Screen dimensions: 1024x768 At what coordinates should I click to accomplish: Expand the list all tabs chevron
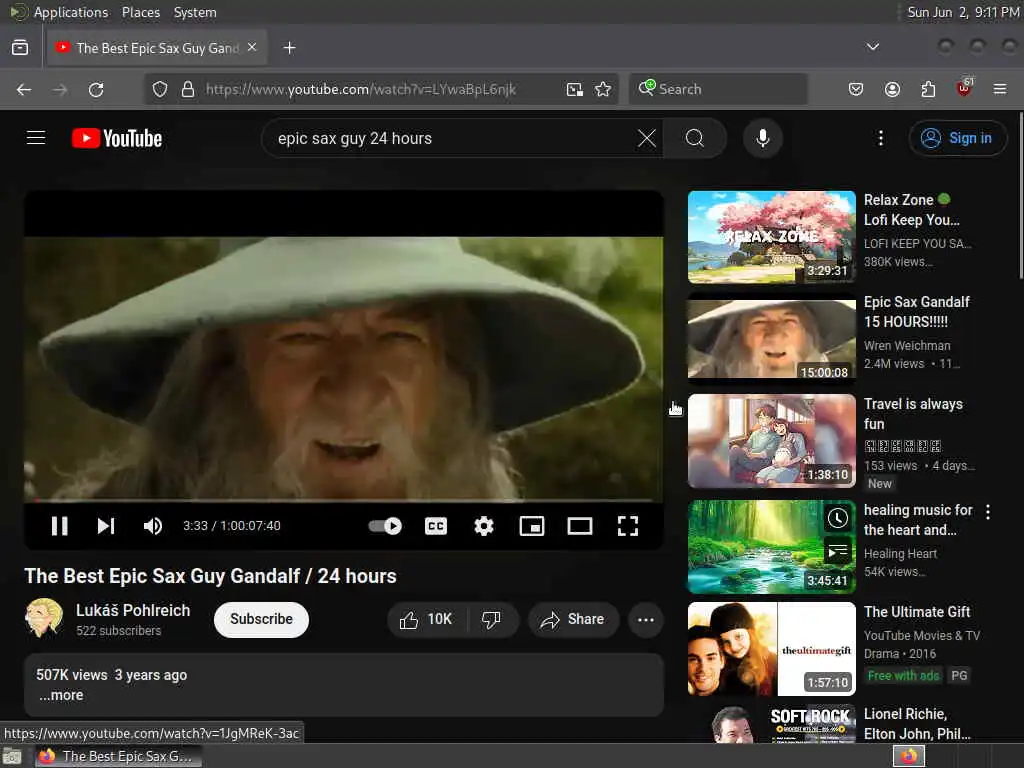click(872, 47)
